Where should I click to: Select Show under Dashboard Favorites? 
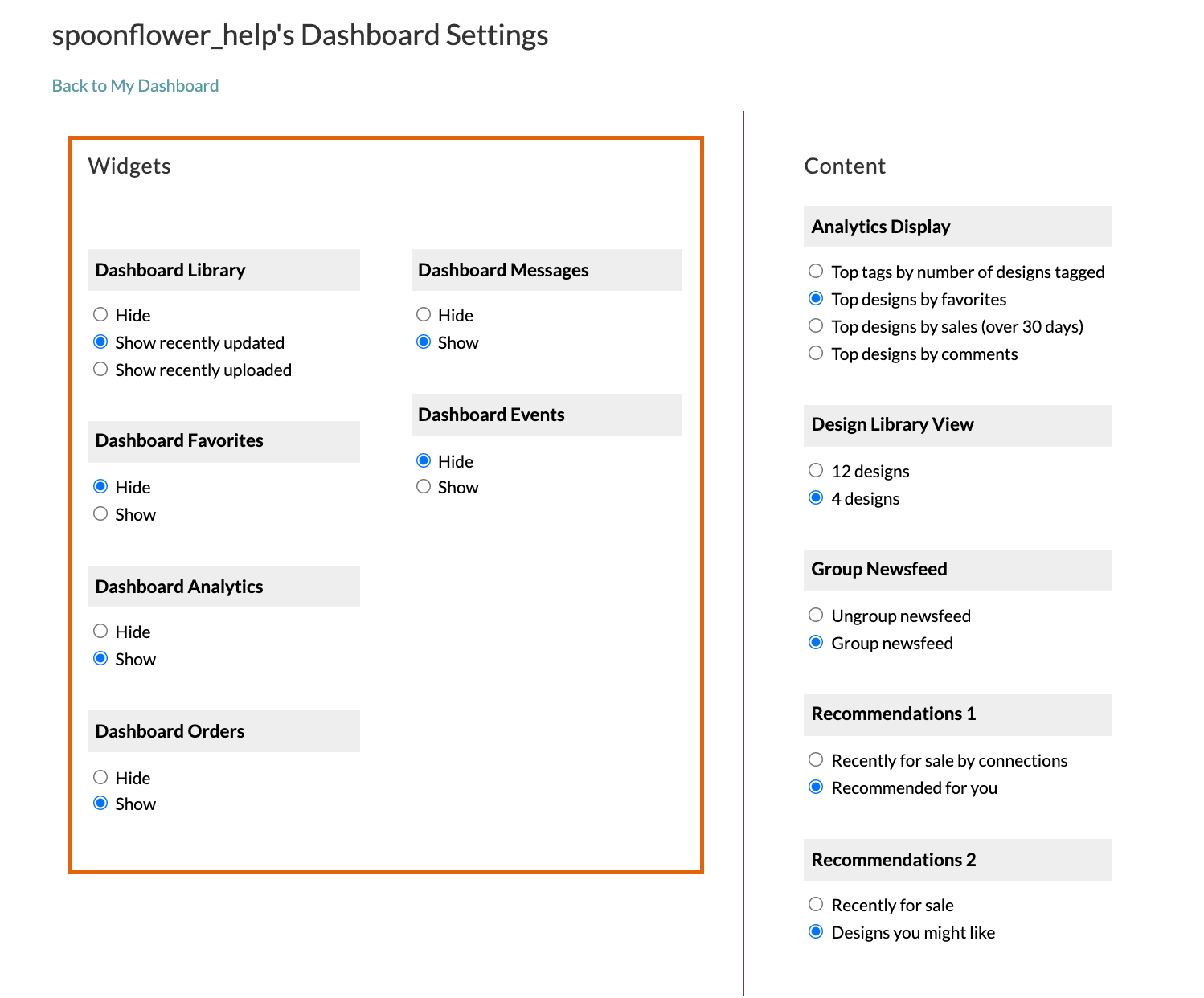point(100,513)
